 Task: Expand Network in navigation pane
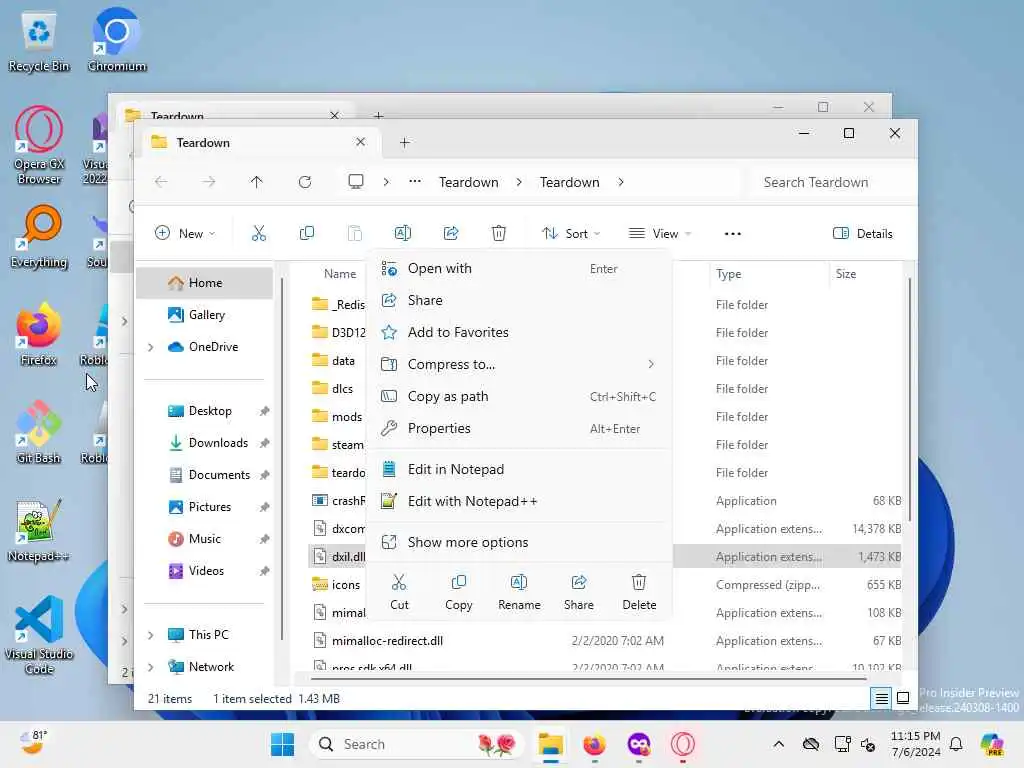[x=151, y=667]
